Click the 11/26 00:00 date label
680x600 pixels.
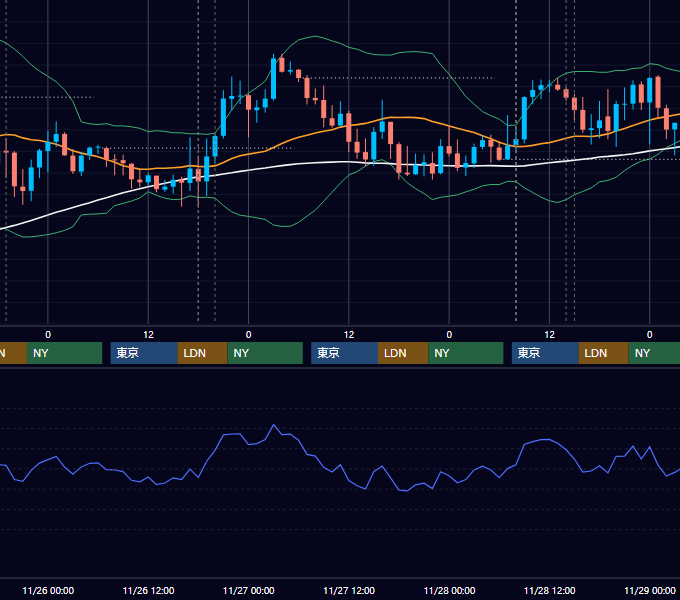pos(48,590)
